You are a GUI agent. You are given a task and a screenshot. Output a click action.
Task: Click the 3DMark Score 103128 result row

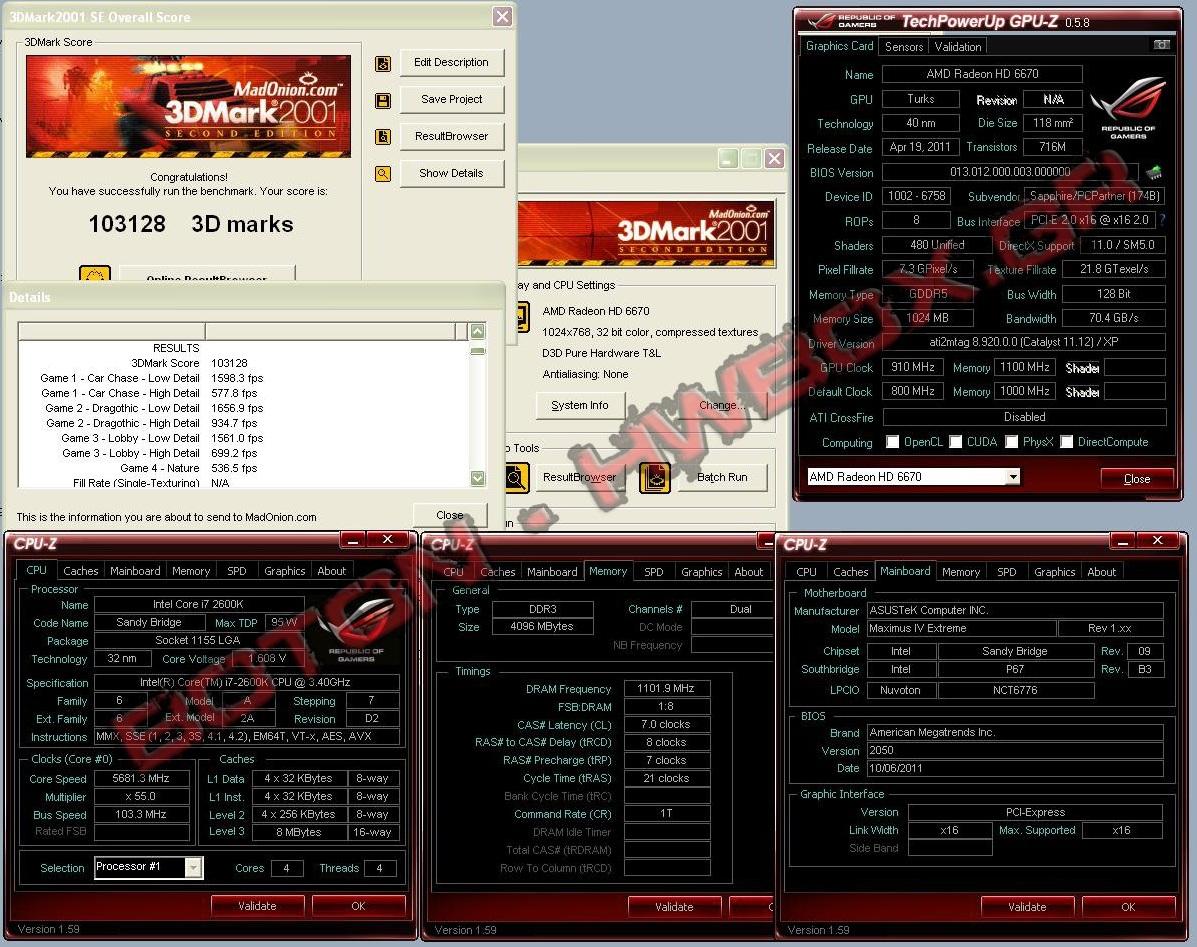click(x=244, y=363)
